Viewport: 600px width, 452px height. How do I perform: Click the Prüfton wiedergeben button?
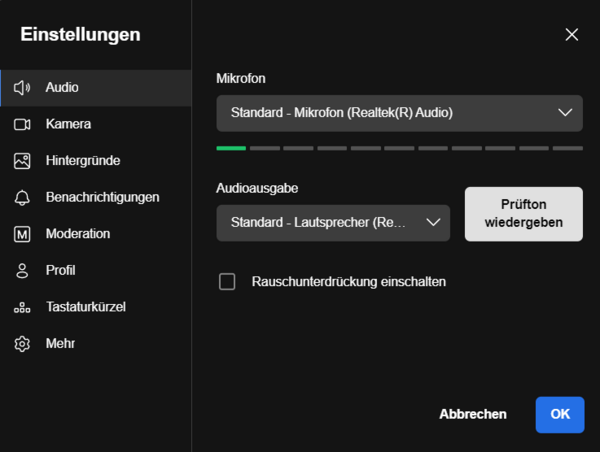click(523, 214)
